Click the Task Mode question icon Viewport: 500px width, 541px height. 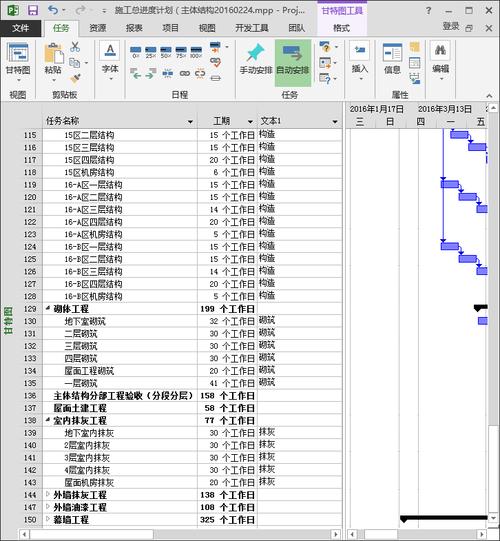[325, 79]
